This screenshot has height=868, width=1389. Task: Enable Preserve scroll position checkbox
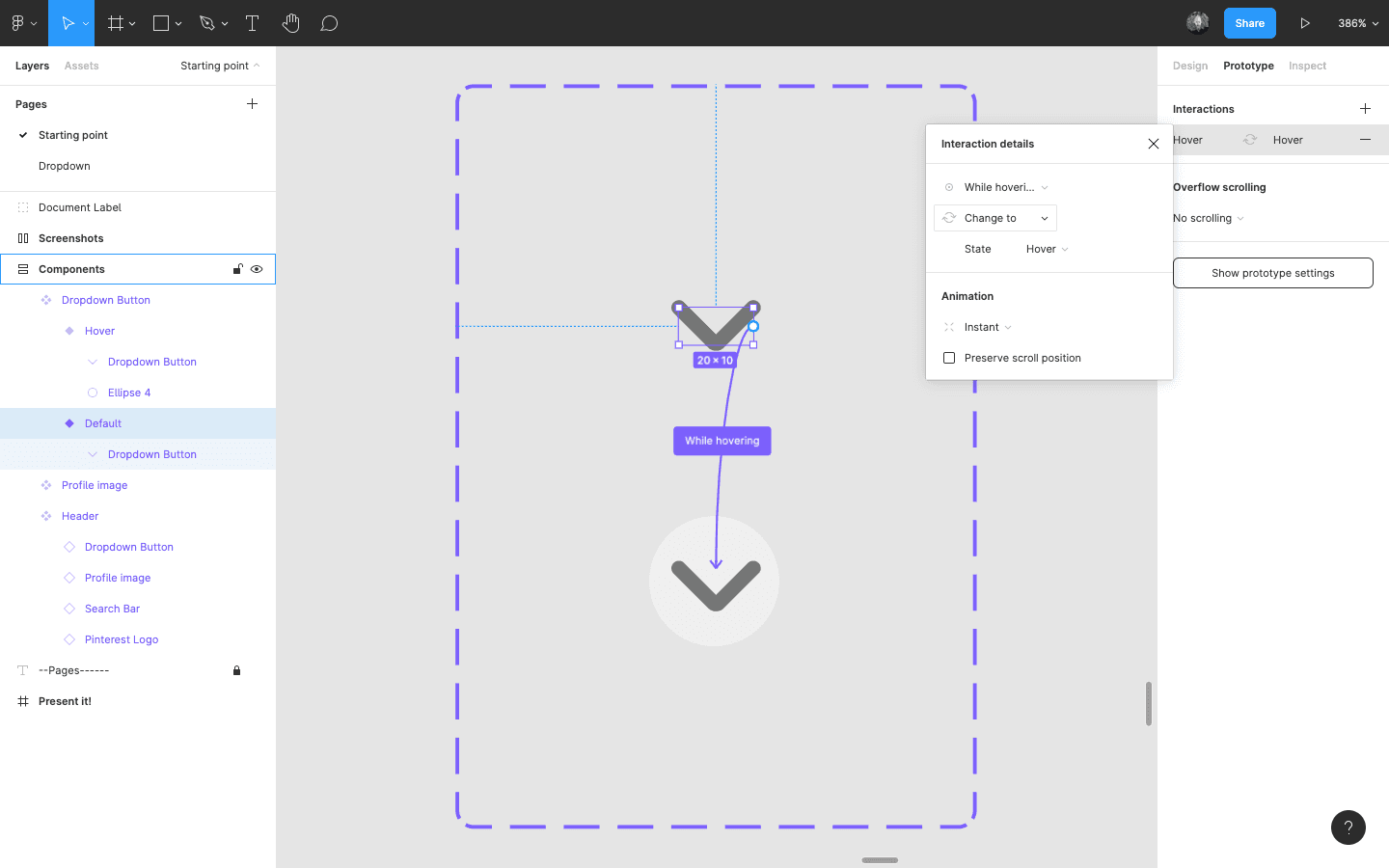click(x=949, y=358)
